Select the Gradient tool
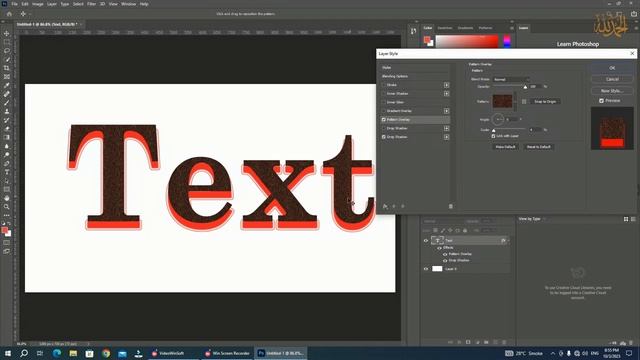640x360 pixels. click(x=7, y=138)
